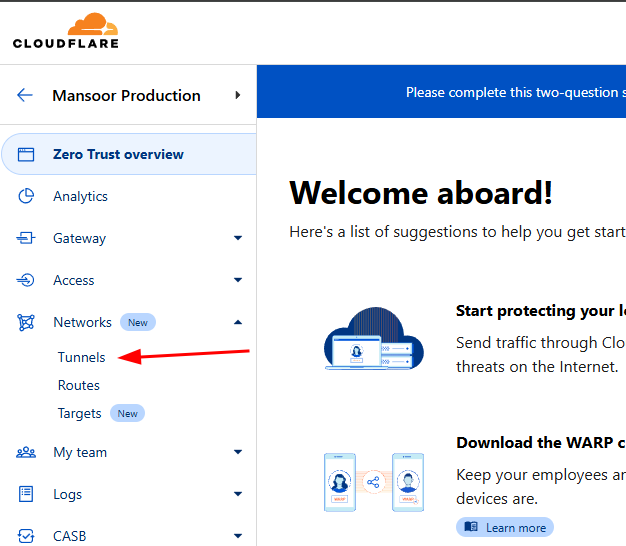This screenshot has width=626, height=546.
Task: Click the CASB shield icon
Action: pos(26,536)
